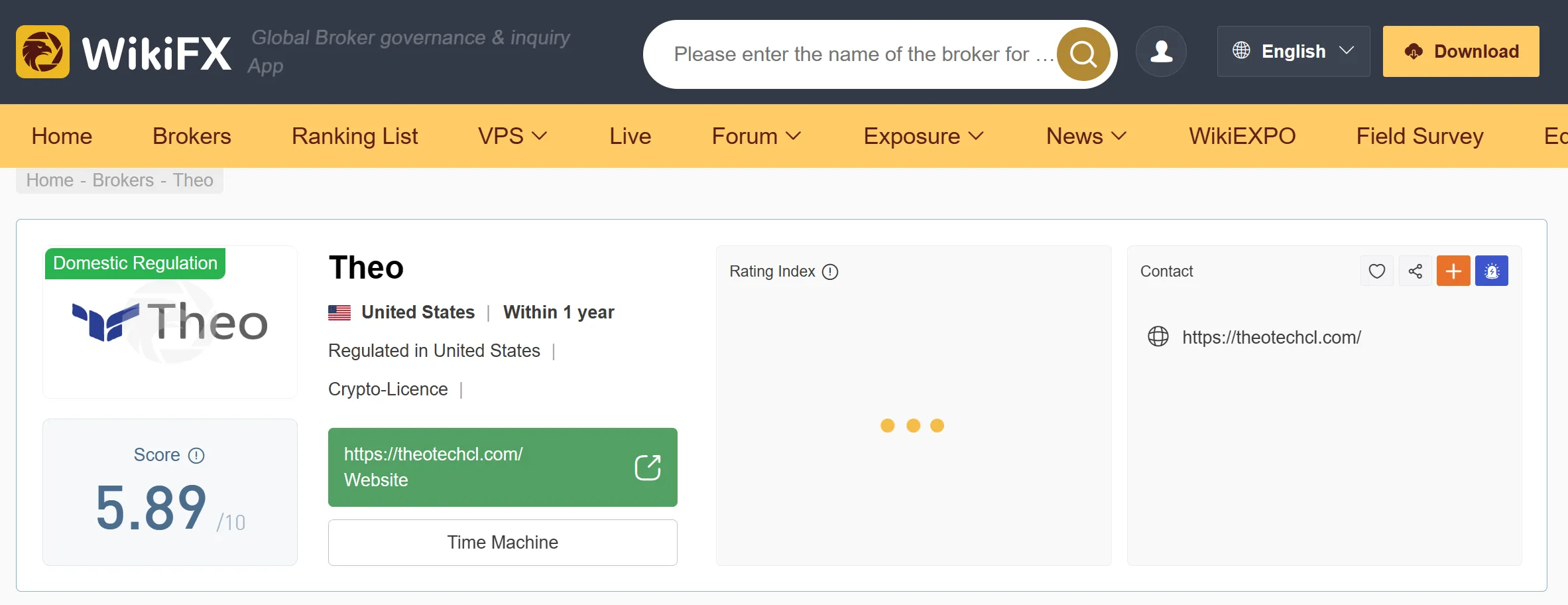
Task: Open the Ranking List page
Action: (355, 136)
